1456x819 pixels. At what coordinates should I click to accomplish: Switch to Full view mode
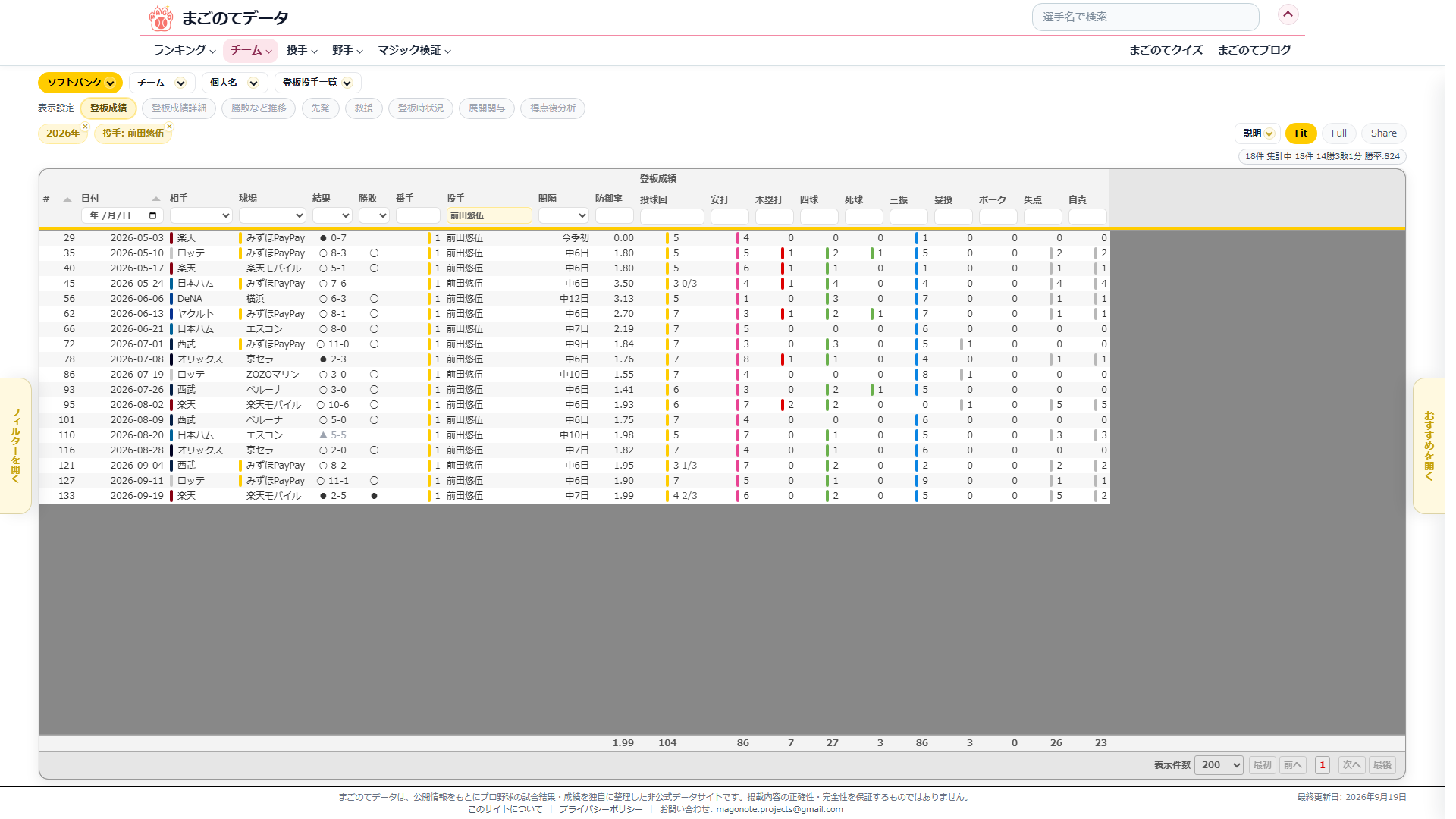pos(1338,133)
